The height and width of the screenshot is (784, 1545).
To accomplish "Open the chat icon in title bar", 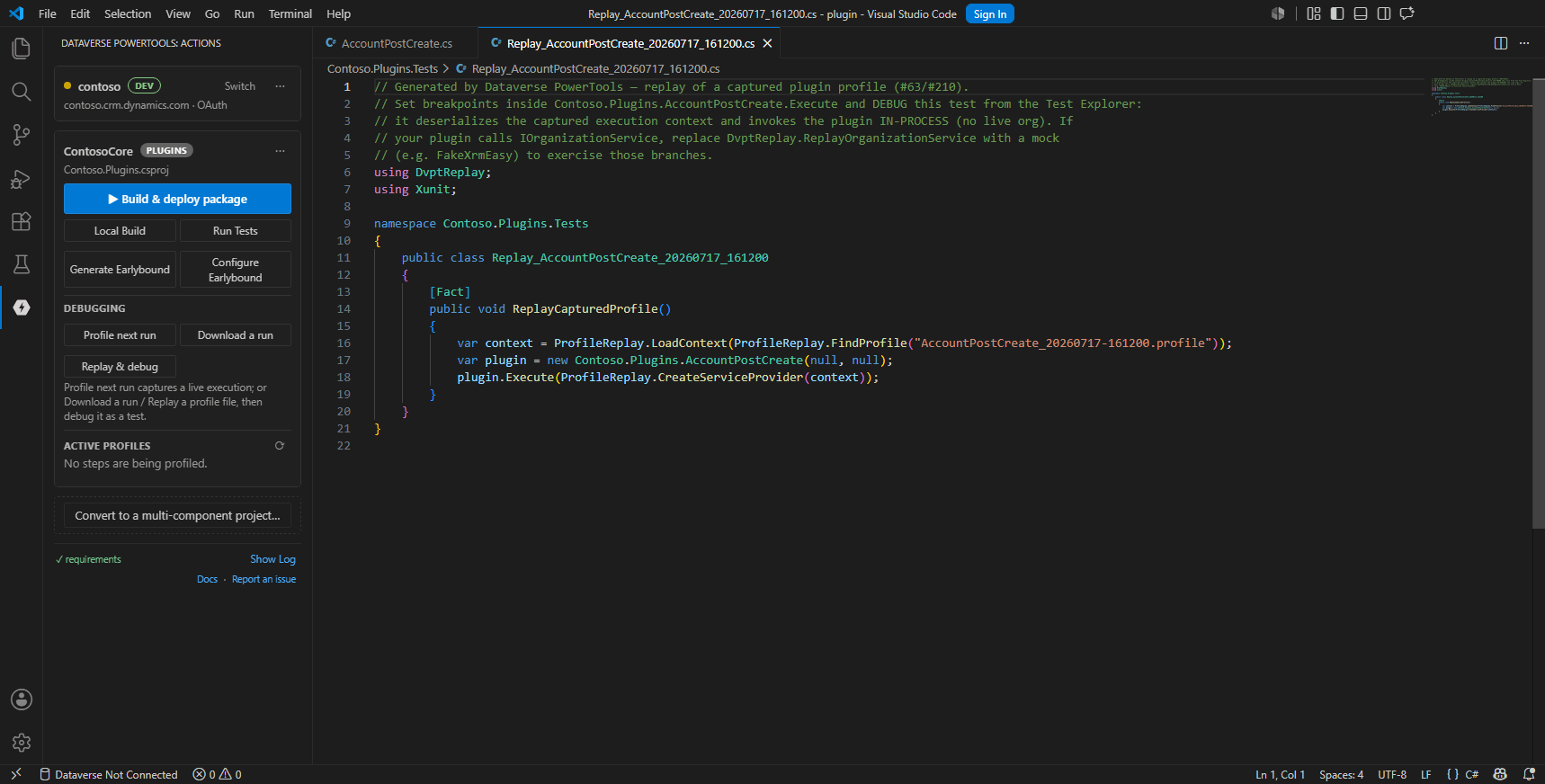I will 1407,13.
